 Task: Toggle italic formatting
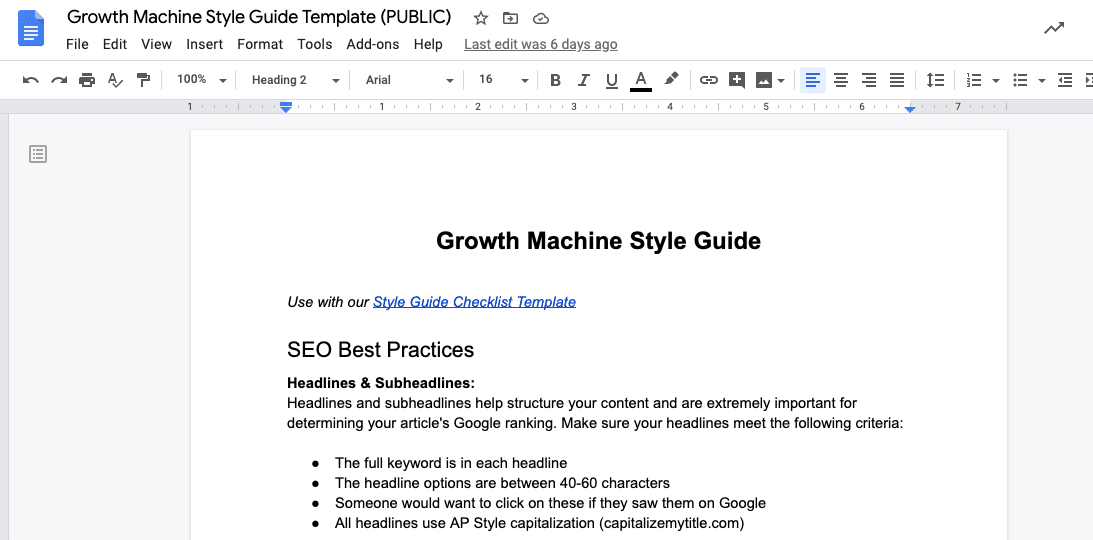pos(584,80)
